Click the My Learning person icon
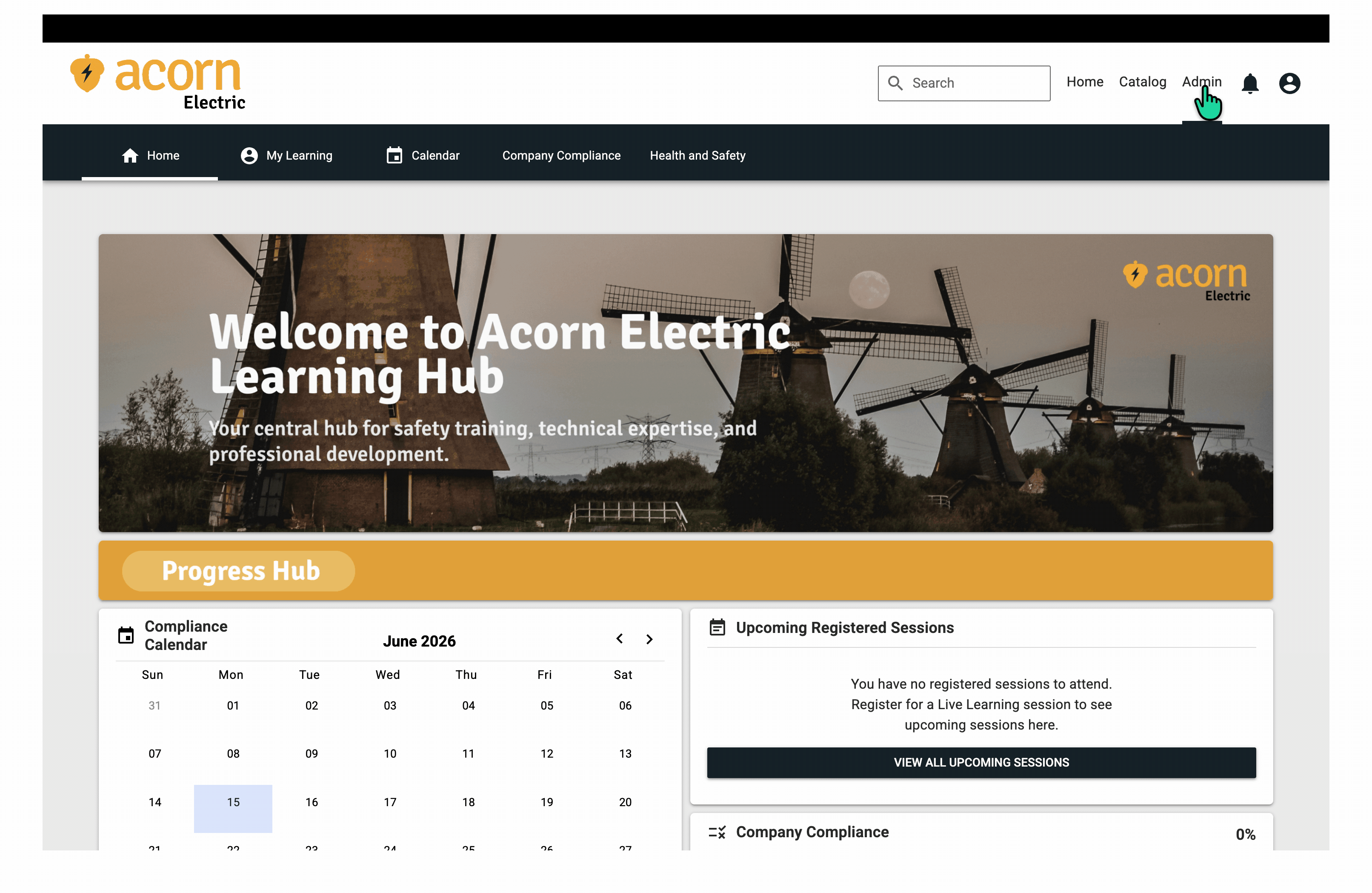The width and height of the screenshot is (1372, 893). (x=249, y=156)
